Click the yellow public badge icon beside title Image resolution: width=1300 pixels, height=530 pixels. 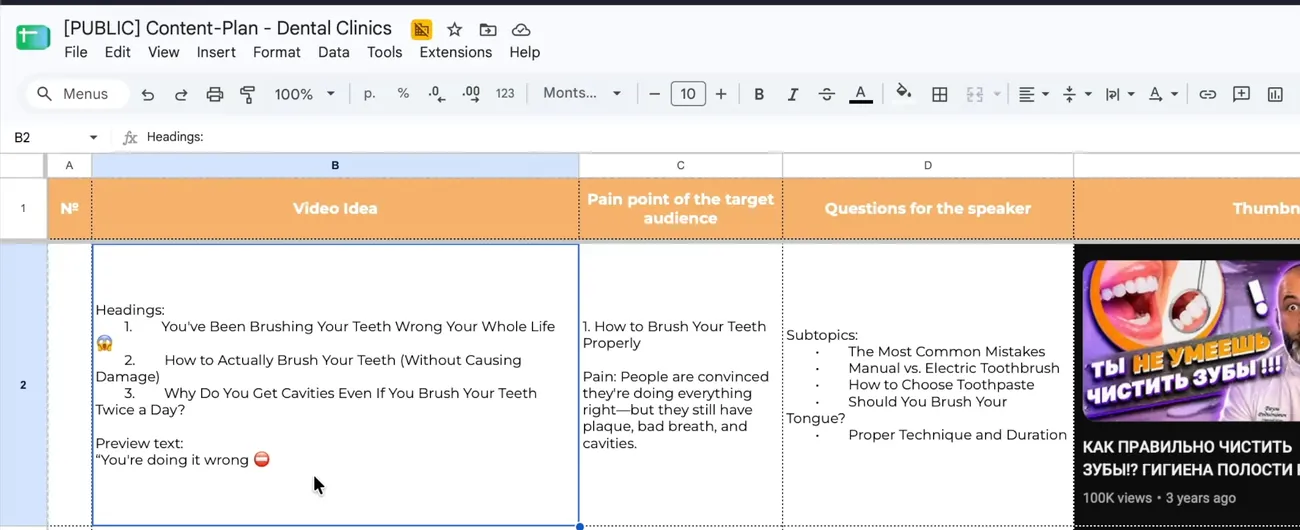pos(421,29)
